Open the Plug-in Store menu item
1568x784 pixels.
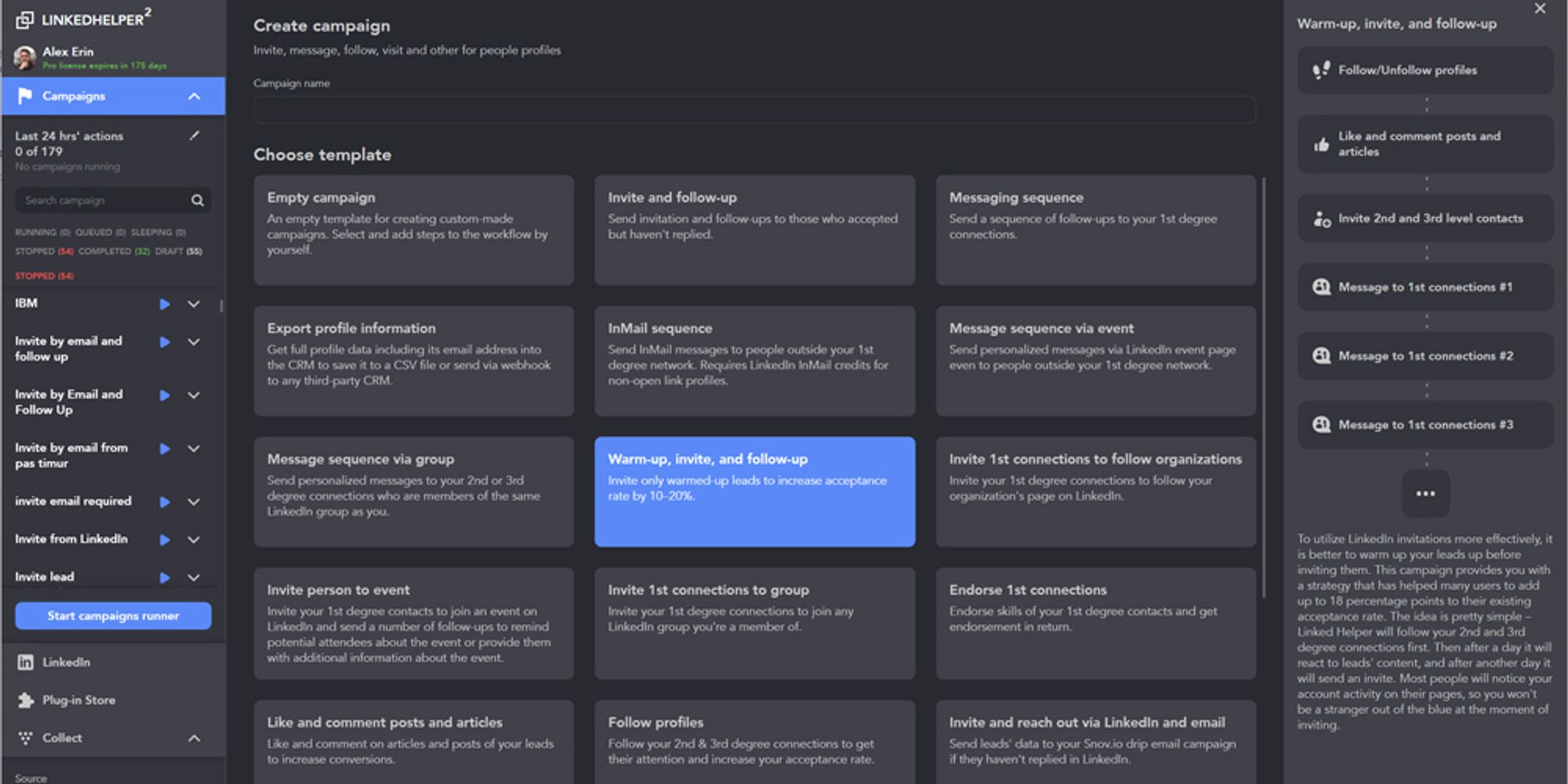[114, 700]
